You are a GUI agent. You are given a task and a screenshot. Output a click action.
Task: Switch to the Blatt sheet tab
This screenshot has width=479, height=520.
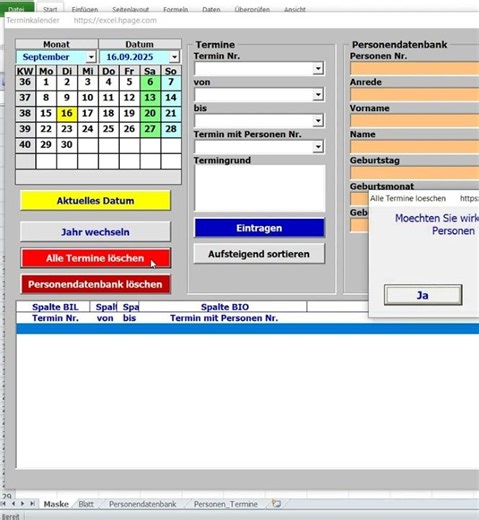86,504
